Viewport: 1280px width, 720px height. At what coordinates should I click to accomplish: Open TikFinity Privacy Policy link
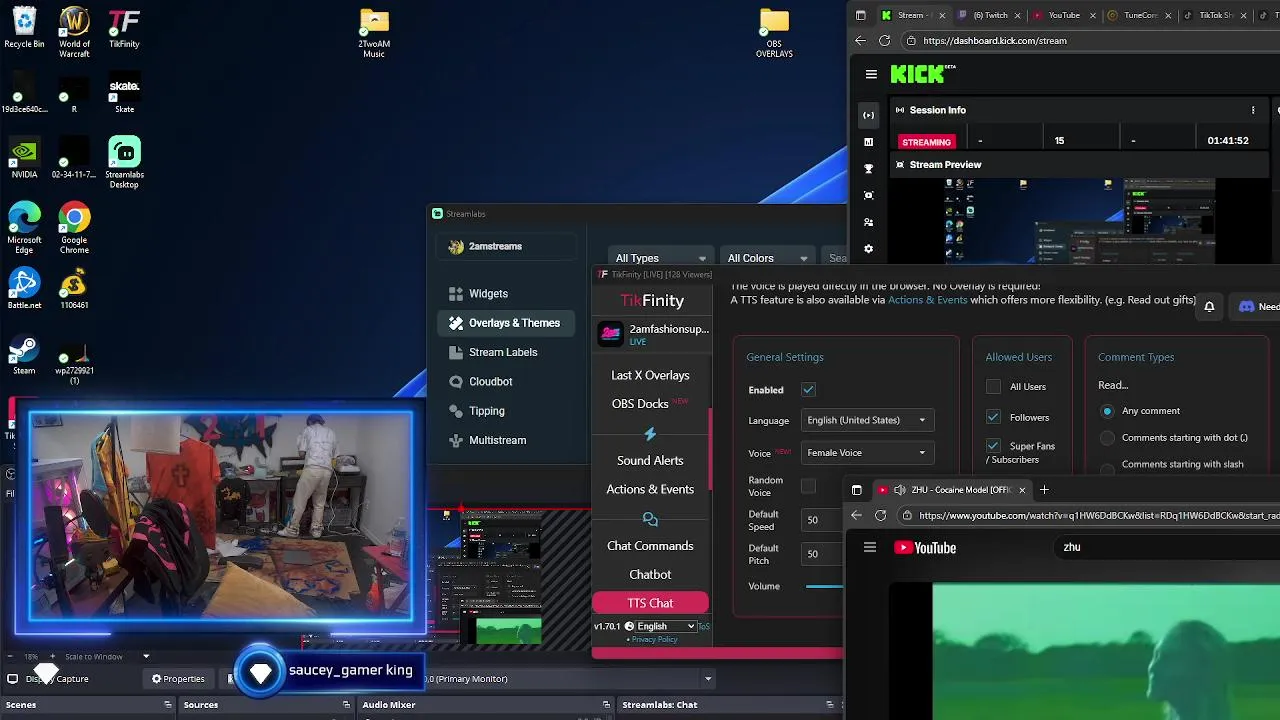click(654, 640)
